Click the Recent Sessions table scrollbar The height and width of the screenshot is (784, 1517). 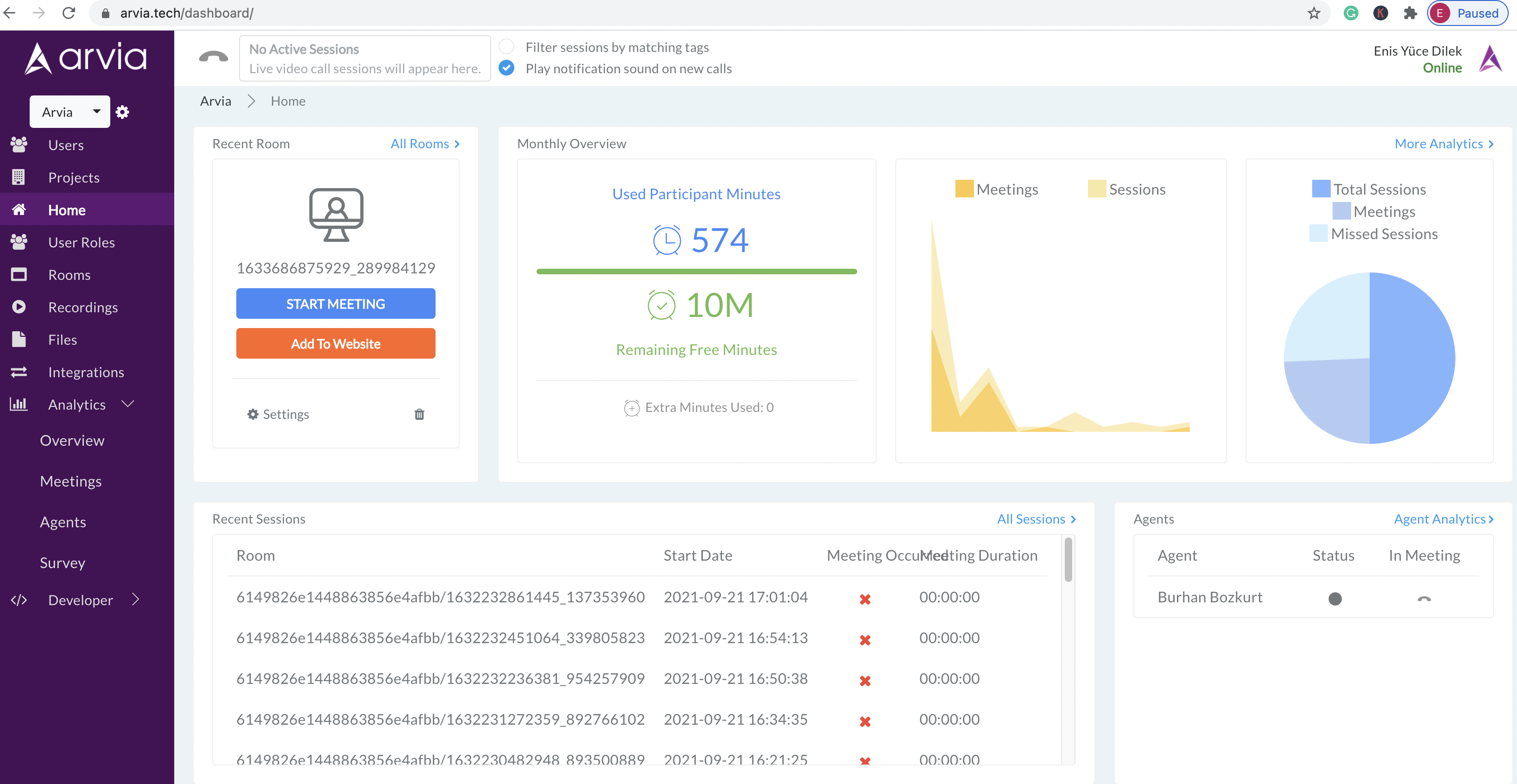click(x=1068, y=560)
